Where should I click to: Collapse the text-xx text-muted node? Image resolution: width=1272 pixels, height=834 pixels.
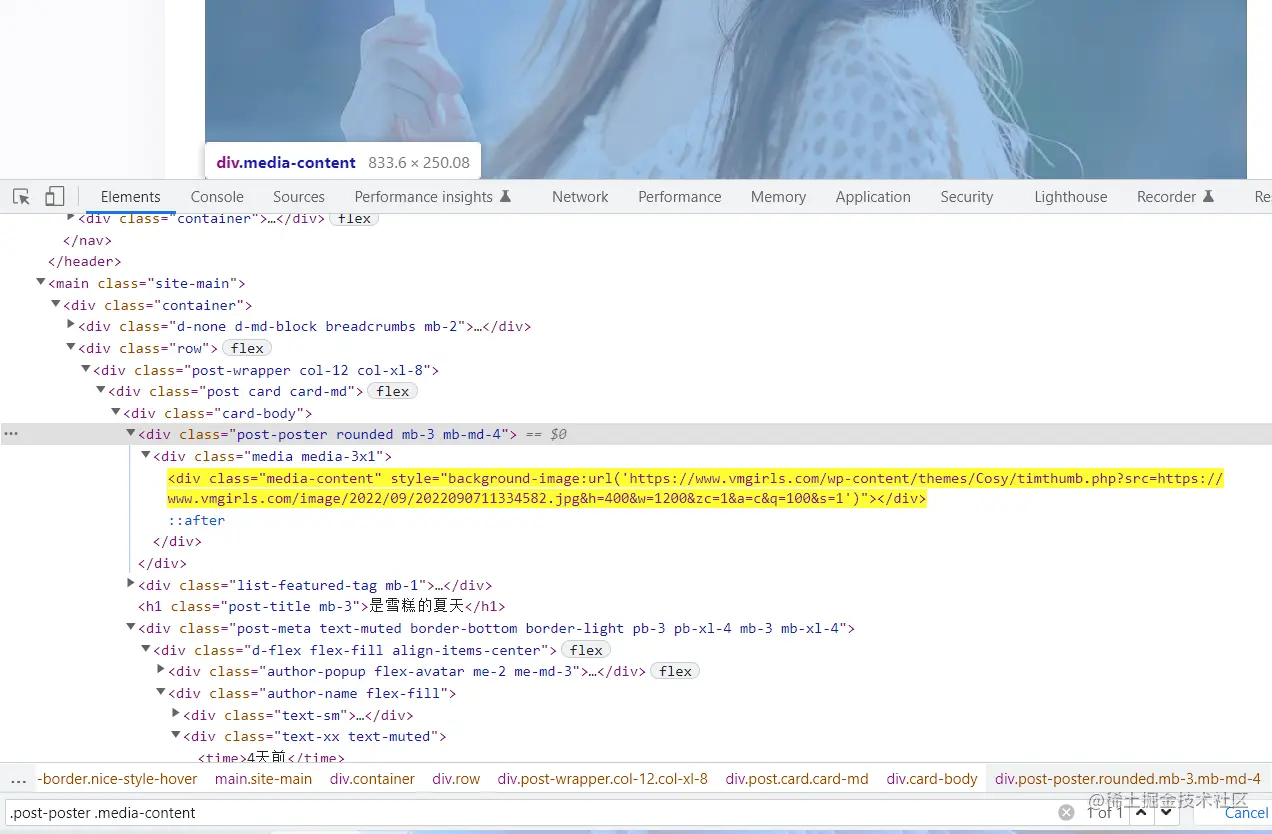tap(176, 736)
